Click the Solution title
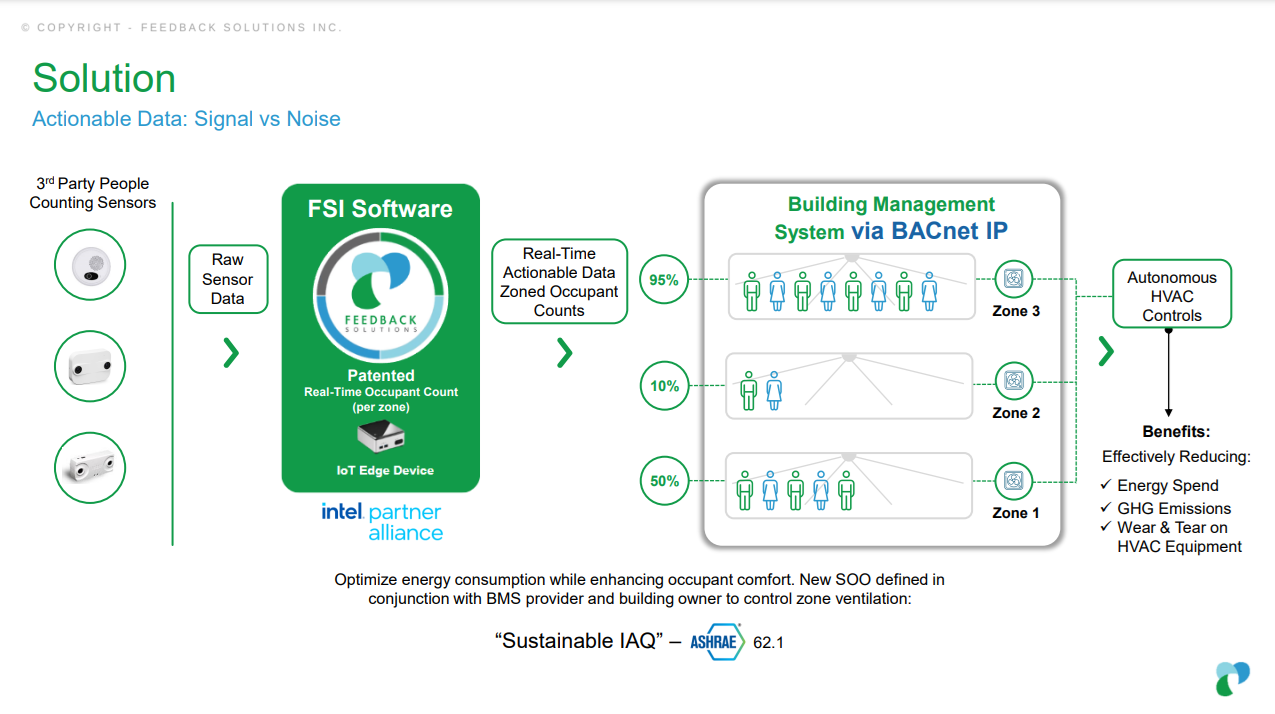 (x=104, y=78)
